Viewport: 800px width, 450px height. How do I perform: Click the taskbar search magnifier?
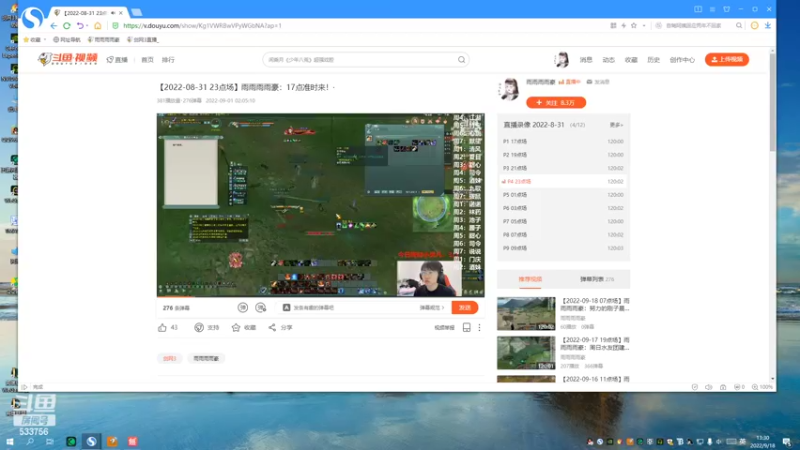click(30, 441)
